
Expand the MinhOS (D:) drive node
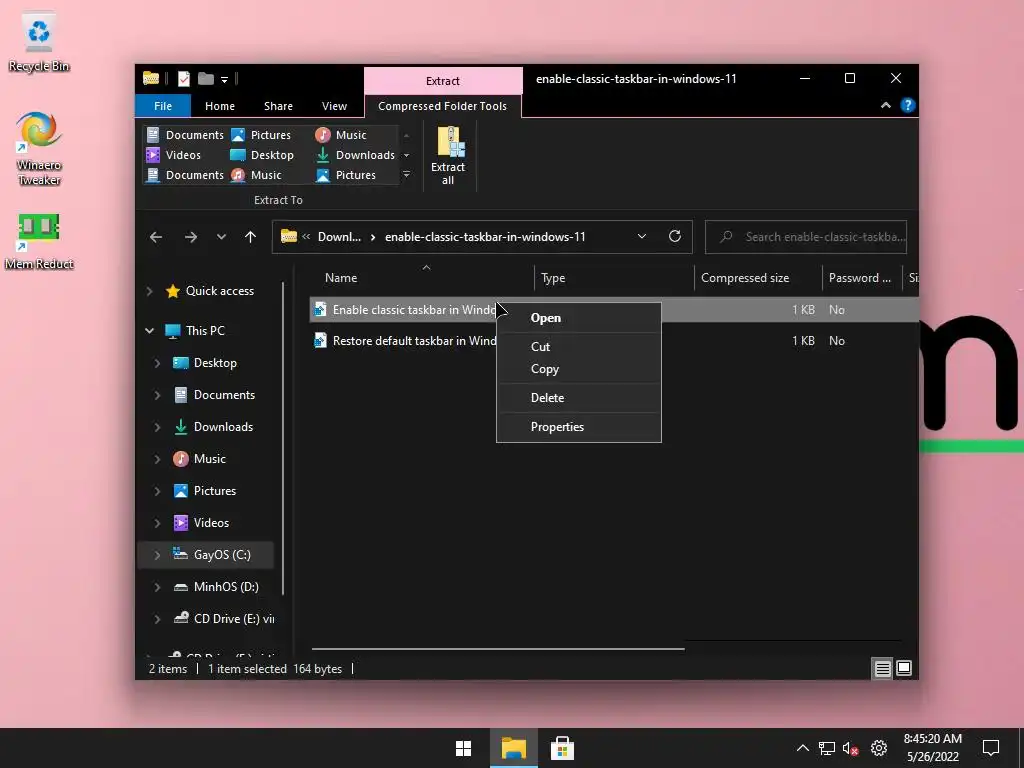157,587
